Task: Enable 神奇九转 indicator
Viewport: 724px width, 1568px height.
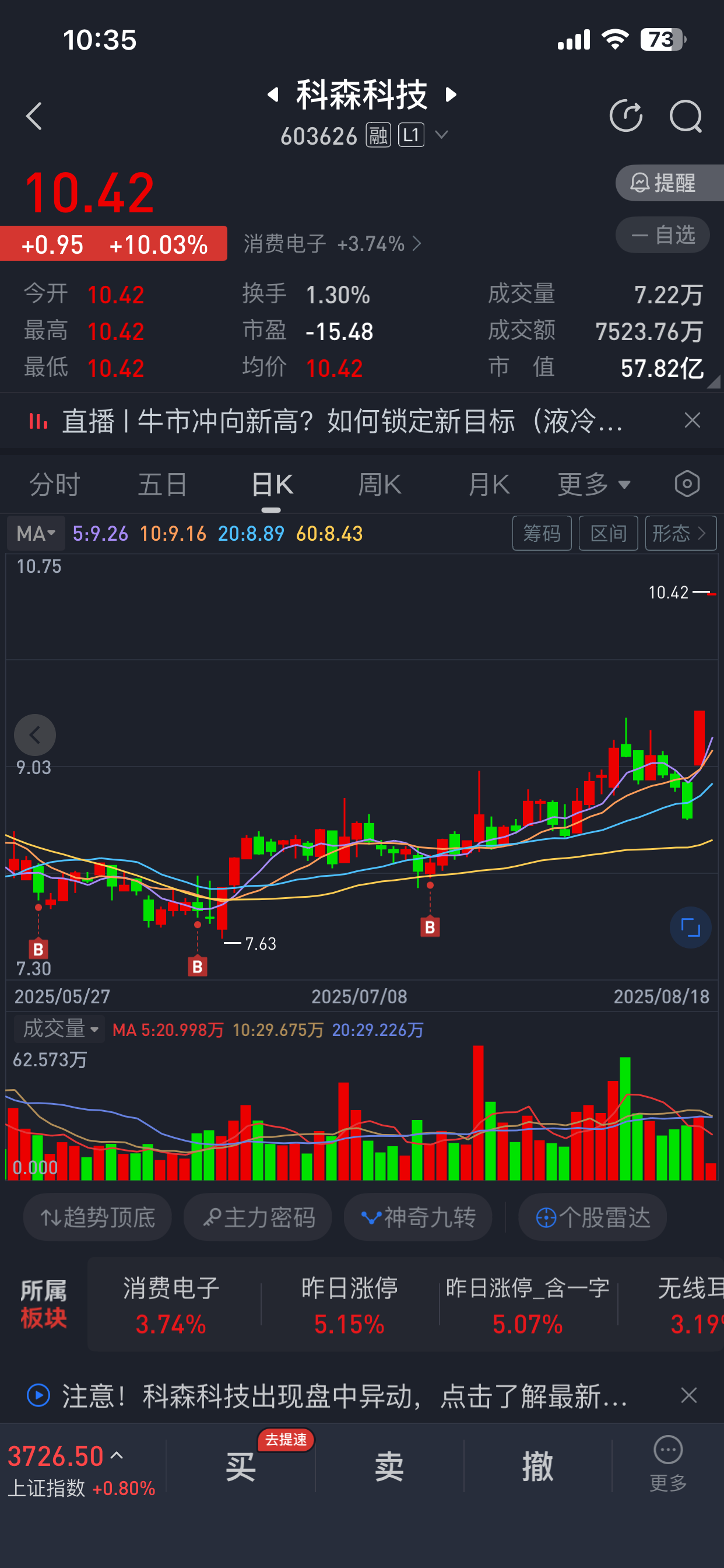Action: (418, 1217)
